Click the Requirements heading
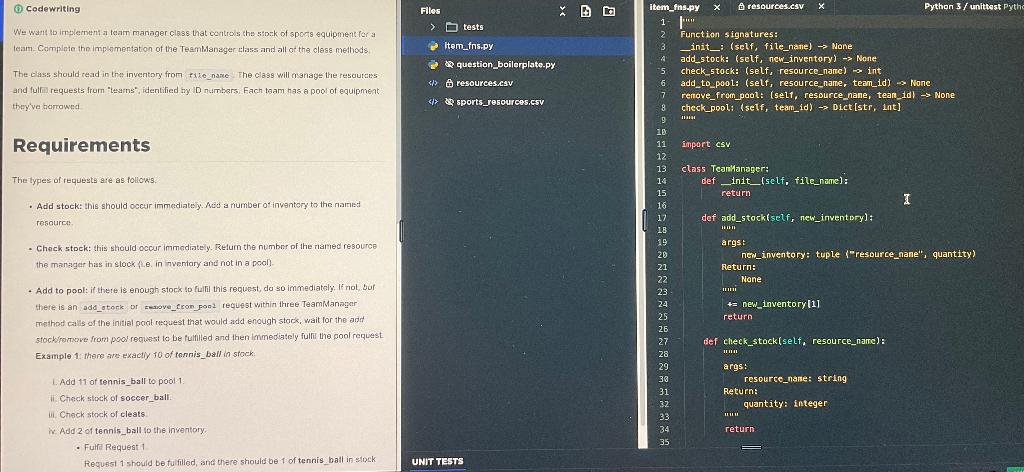The height and width of the screenshot is (472, 1024). pyautogui.click(x=82, y=145)
